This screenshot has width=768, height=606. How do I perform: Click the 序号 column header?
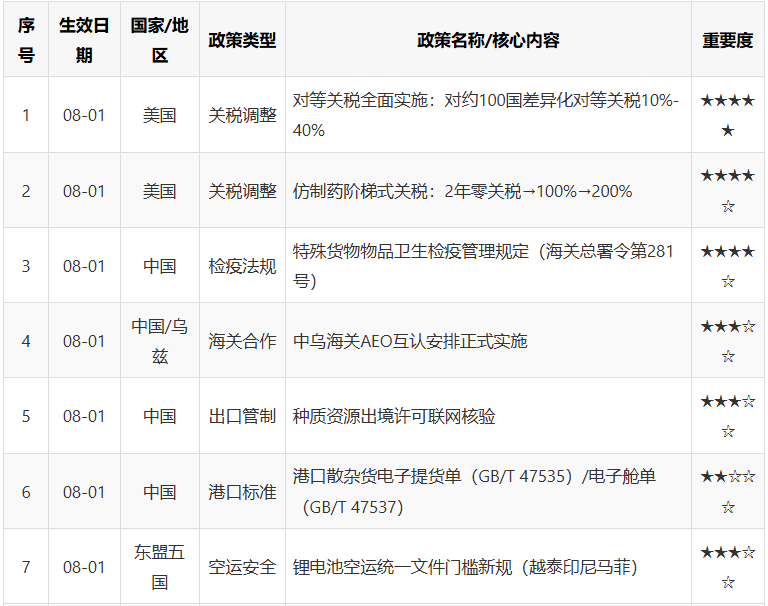click(26, 40)
